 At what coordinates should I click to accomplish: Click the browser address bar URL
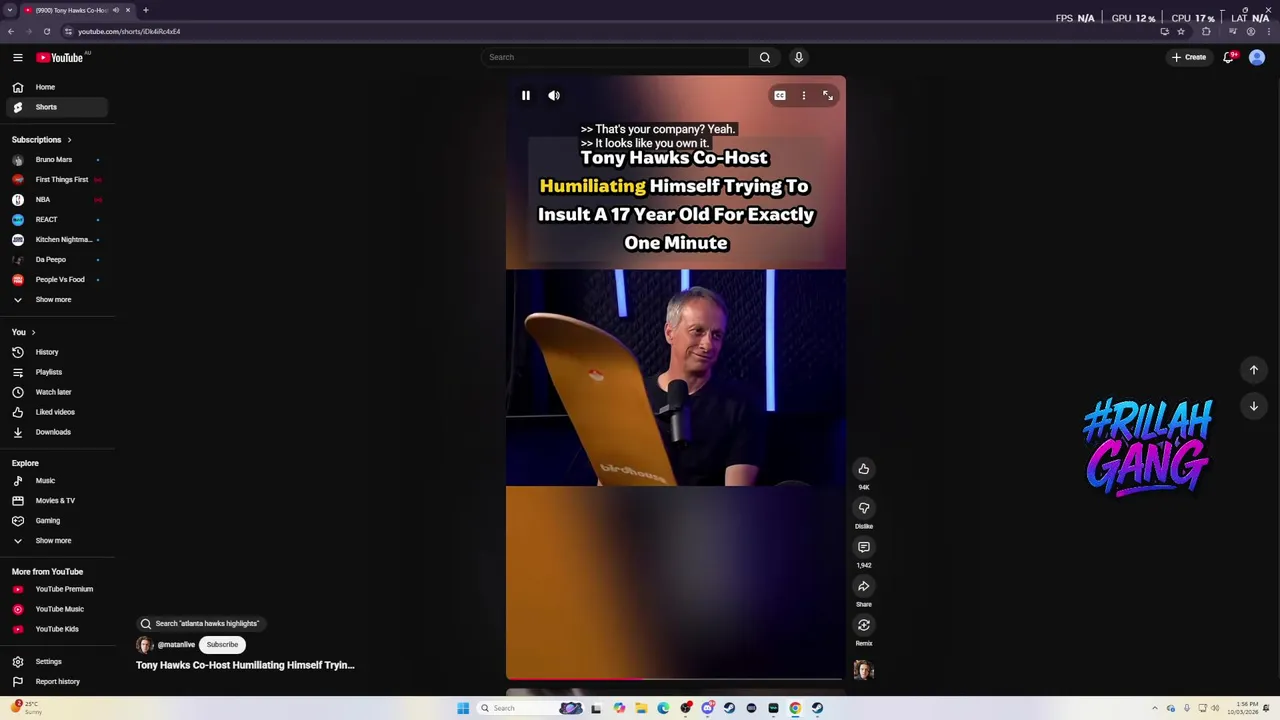pos(129,32)
